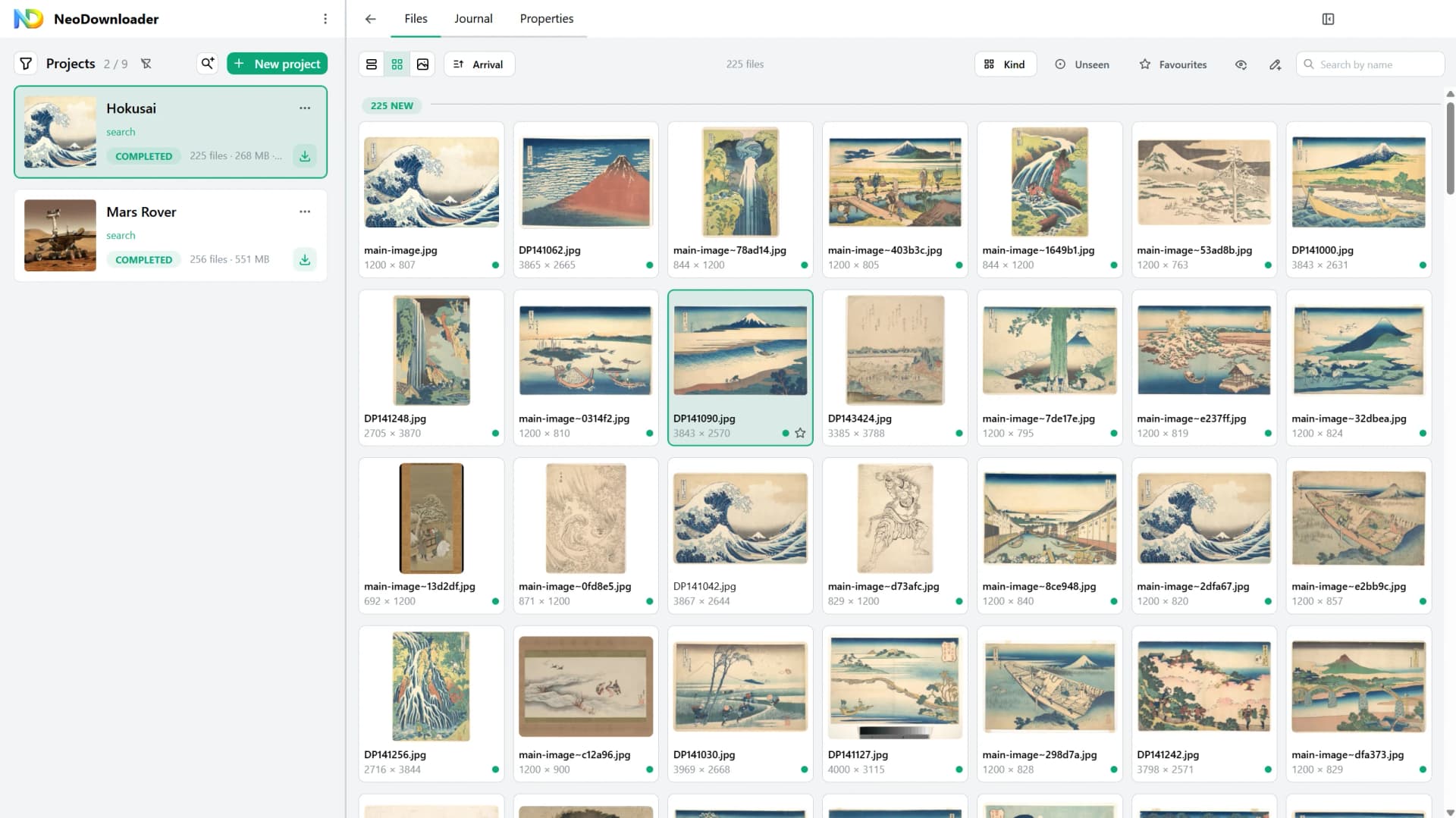The height and width of the screenshot is (818, 1456).
Task: Click the scrollbar down arrow
Action: [x=1450, y=812]
